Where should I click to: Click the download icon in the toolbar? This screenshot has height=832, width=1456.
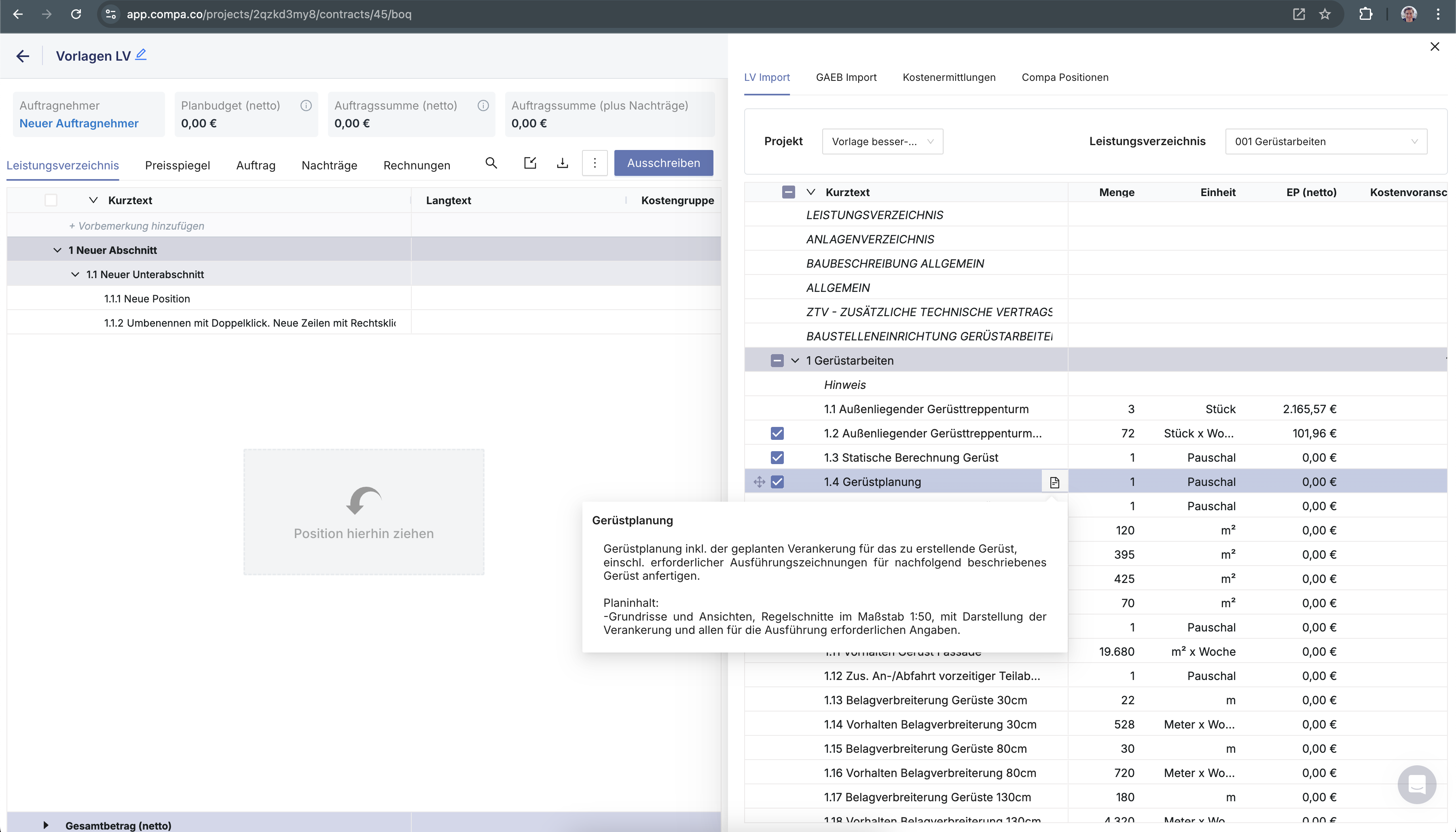pyautogui.click(x=563, y=163)
